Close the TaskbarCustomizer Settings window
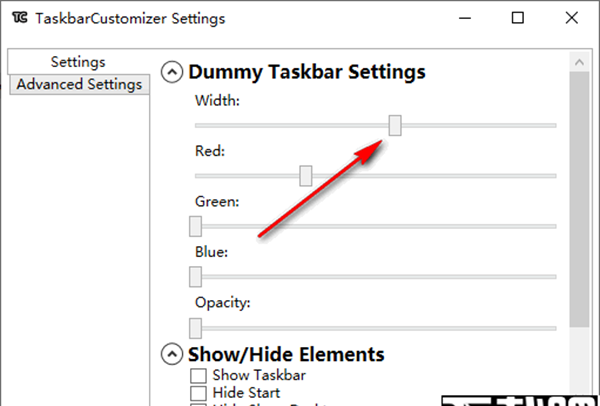Viewport: 600px width, 406px height. click(572, 18)
